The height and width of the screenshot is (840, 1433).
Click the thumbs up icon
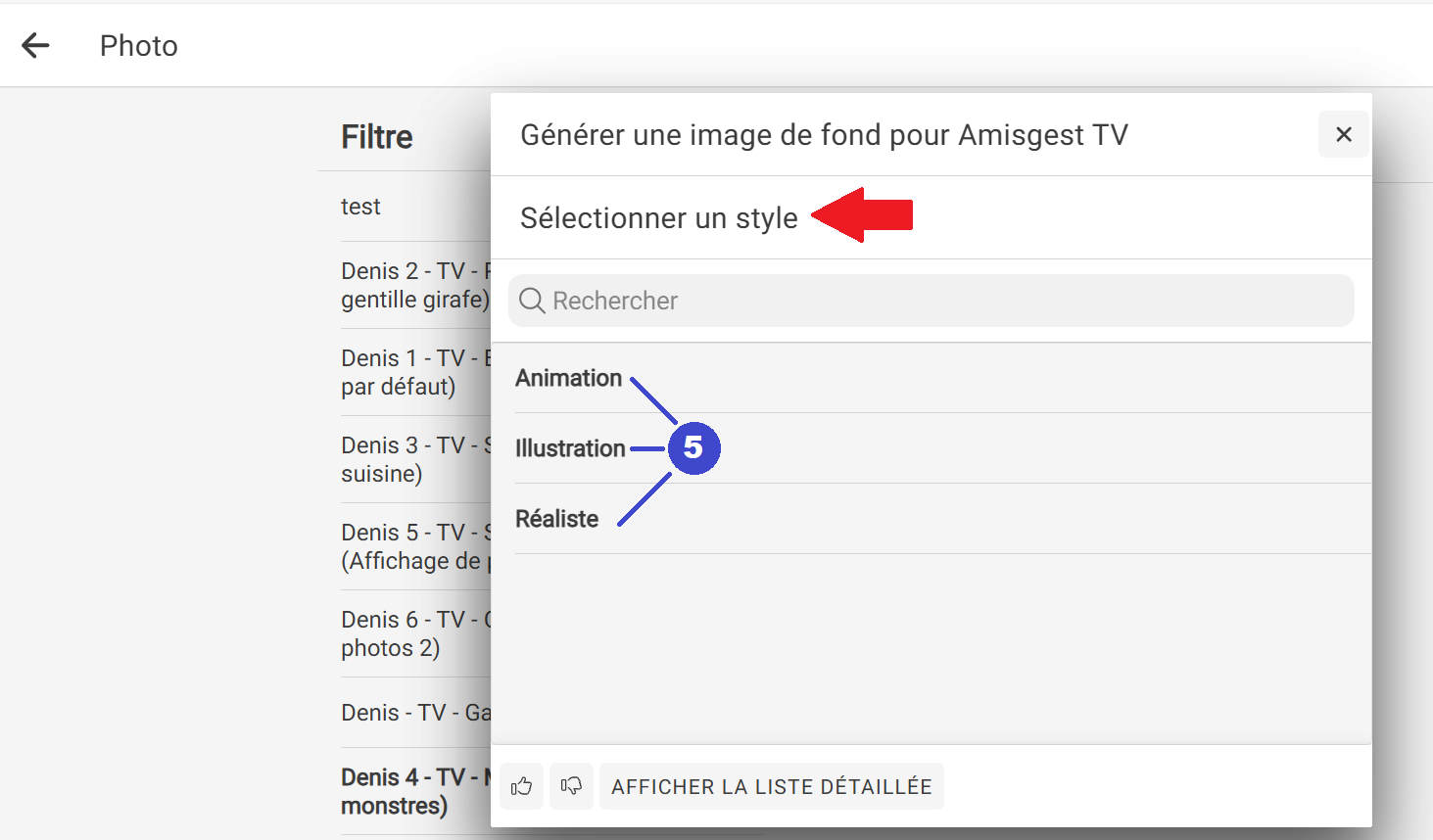(x=521, y=786)
